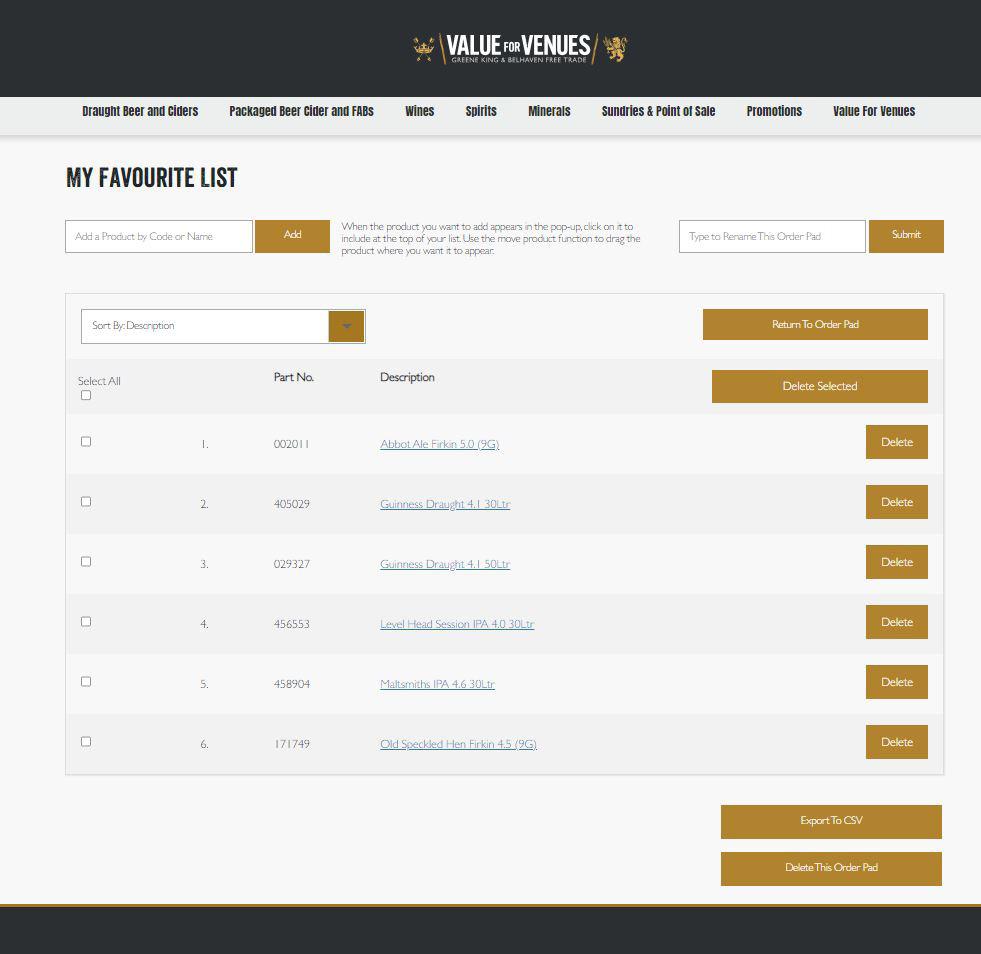
Task: Check the Guinness Draught 50Ltr row checkbox
Action: (86, 562)
